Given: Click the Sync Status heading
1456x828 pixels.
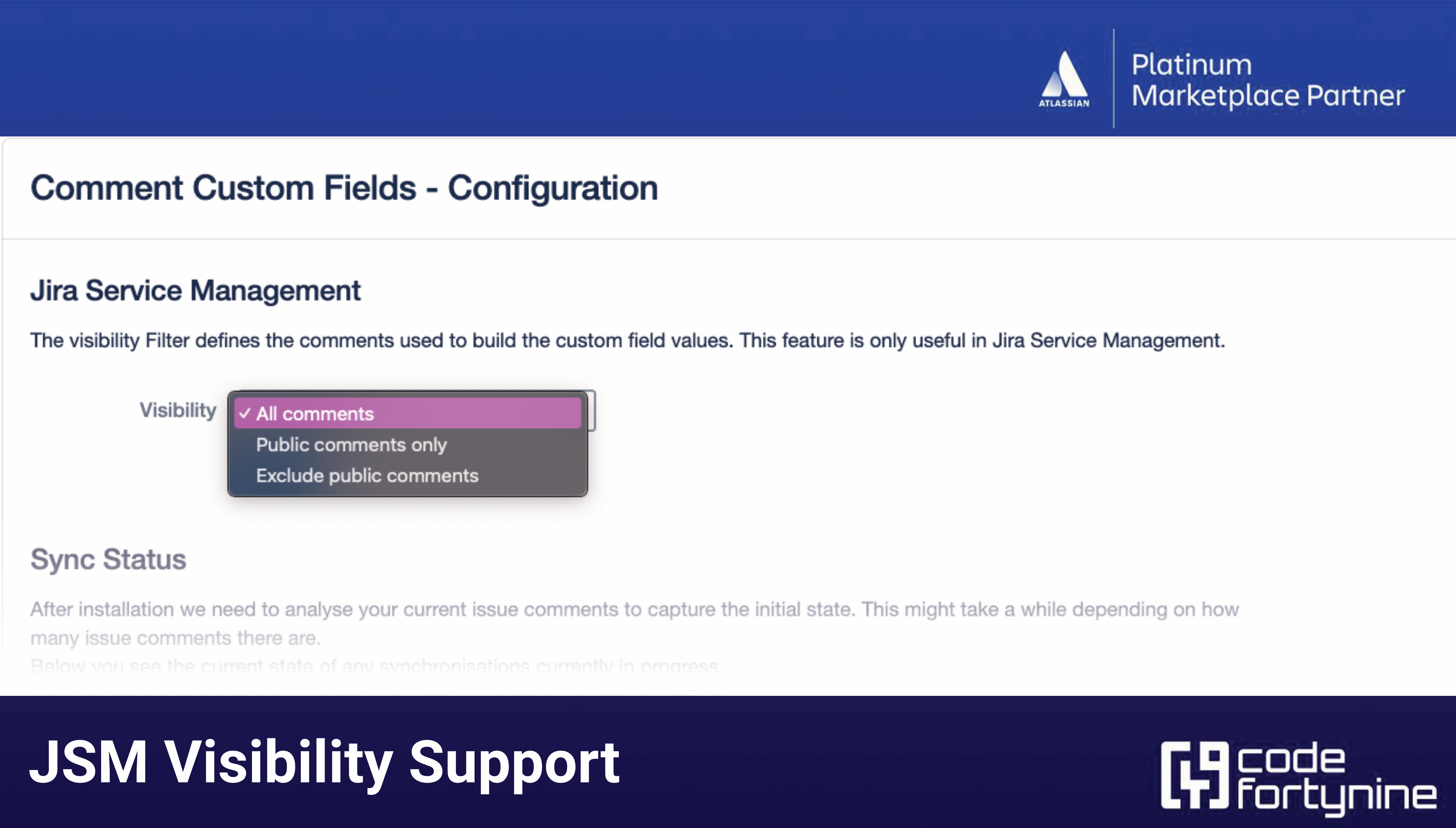Looking at the screenshot, I should click(108, 559).
